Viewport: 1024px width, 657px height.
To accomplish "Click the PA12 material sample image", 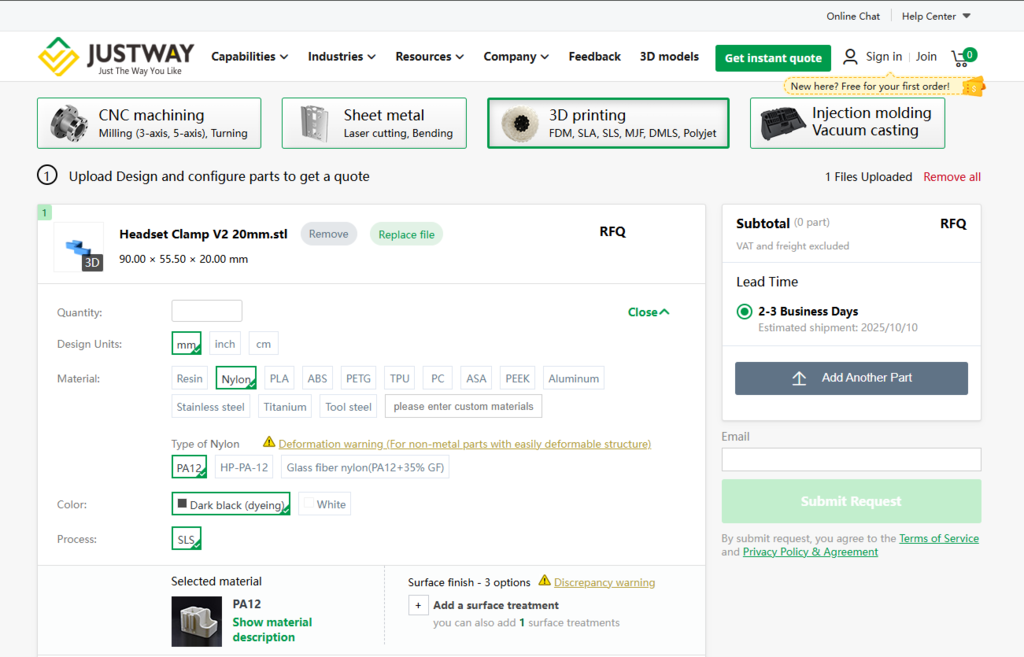I will tap(197, 621).
